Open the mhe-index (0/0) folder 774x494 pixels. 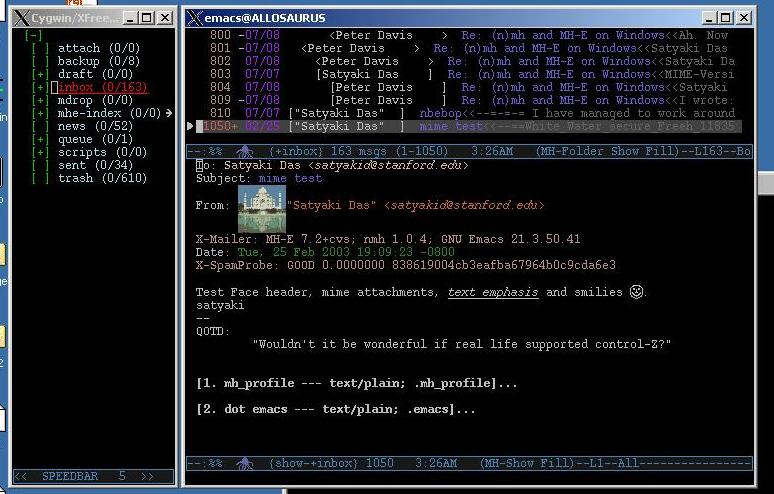point(109,113)
